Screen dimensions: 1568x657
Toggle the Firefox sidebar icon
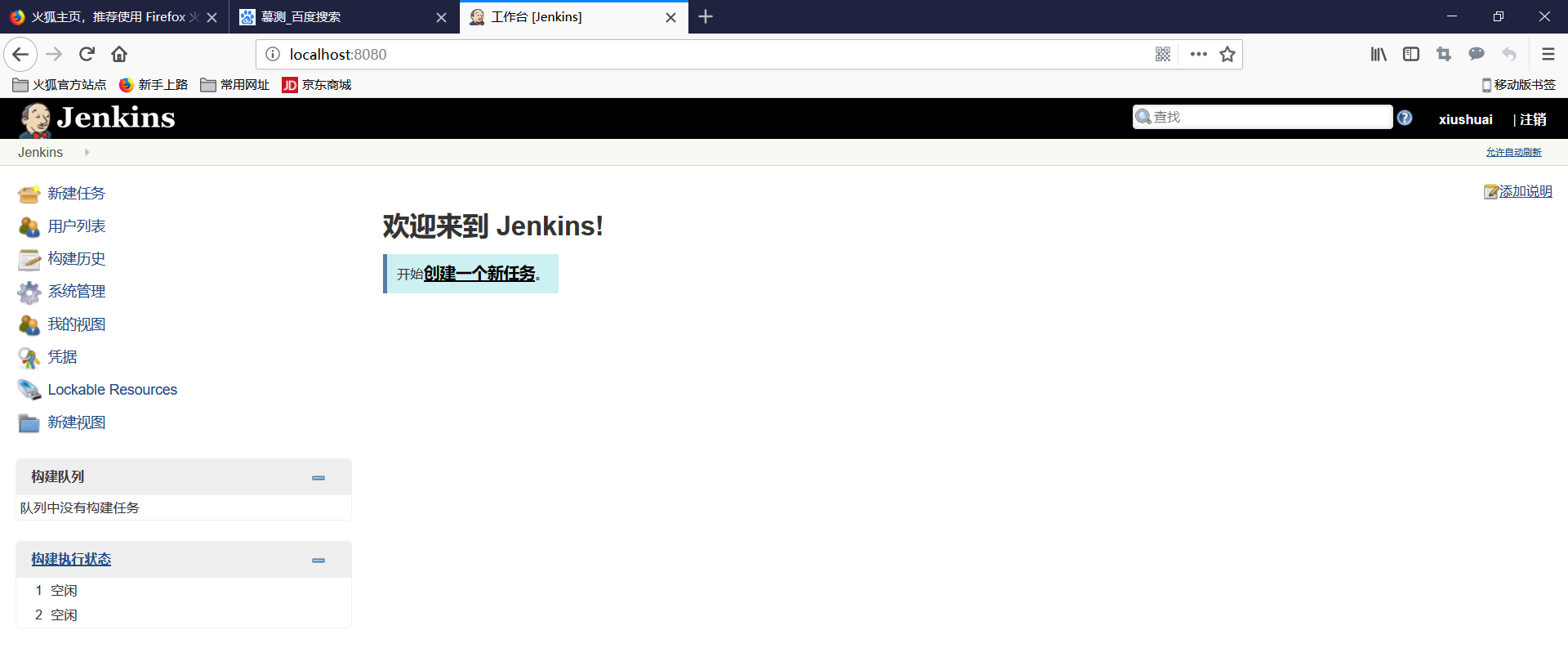tap(1411, 54)
